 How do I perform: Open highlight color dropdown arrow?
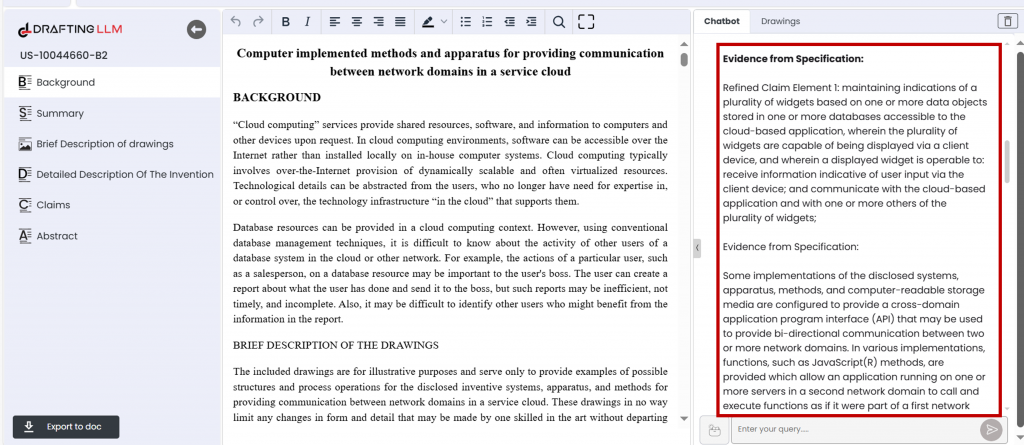(x=444, y=22)
